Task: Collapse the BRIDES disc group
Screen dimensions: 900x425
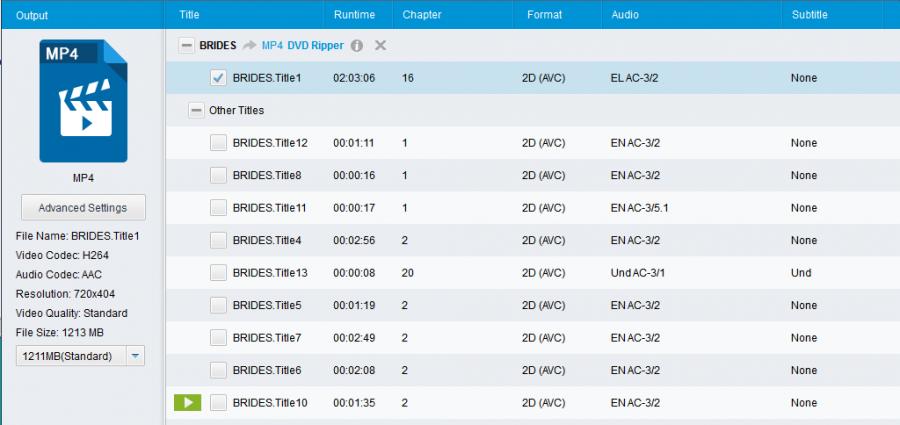Action: pyautogui.click(x=186, y=45)
